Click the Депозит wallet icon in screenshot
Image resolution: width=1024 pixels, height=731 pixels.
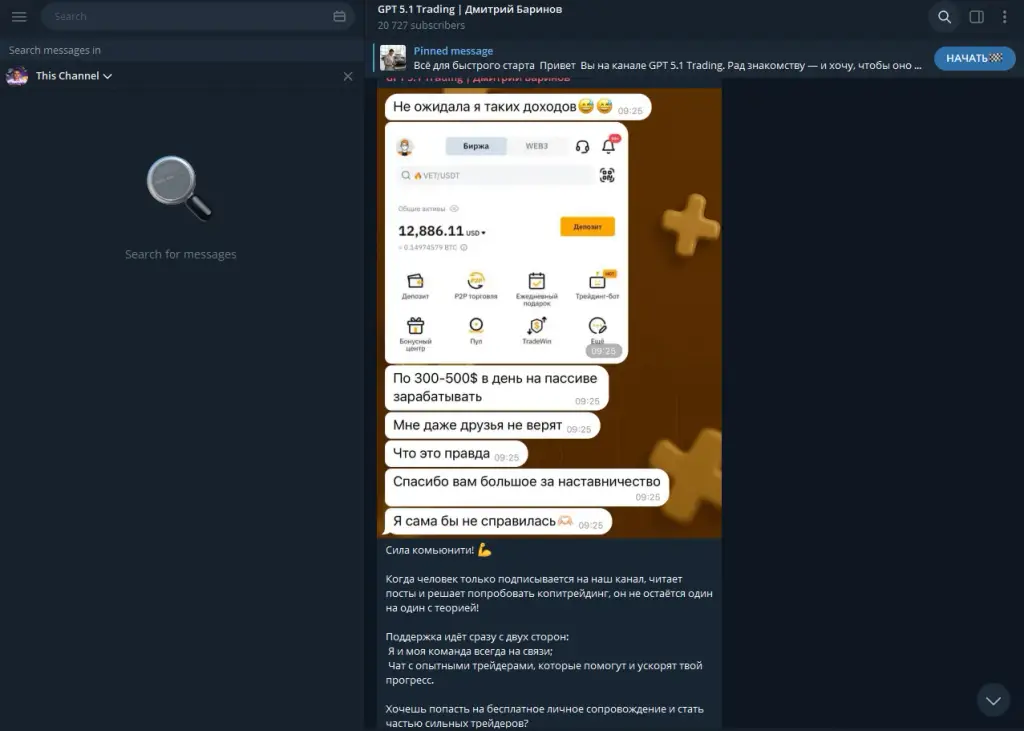[415, 282]
